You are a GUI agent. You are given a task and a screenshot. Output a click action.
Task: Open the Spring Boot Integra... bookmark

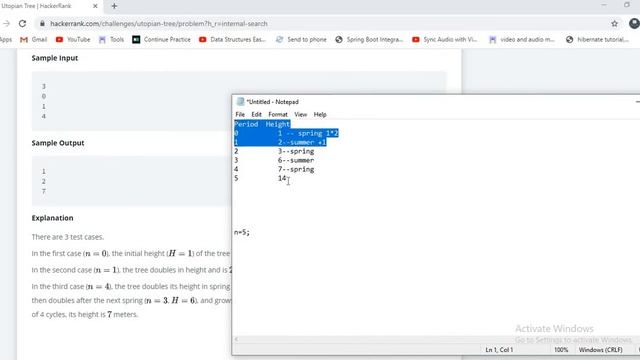(x=369, y=40)
